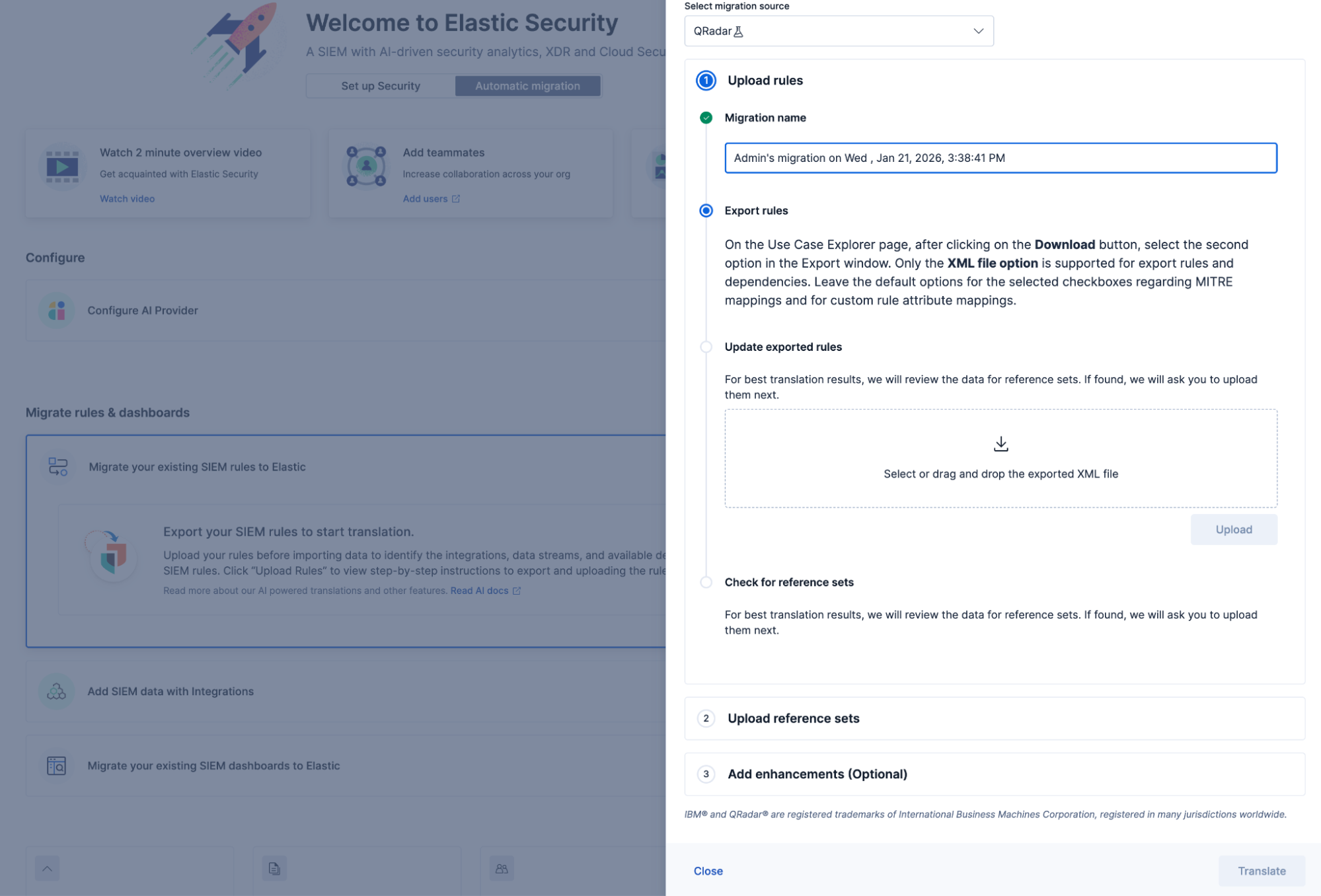Select the Export rules step indicator
Image resolution: width=1321 pixels, height=896 pixels.
coord(706,211)
